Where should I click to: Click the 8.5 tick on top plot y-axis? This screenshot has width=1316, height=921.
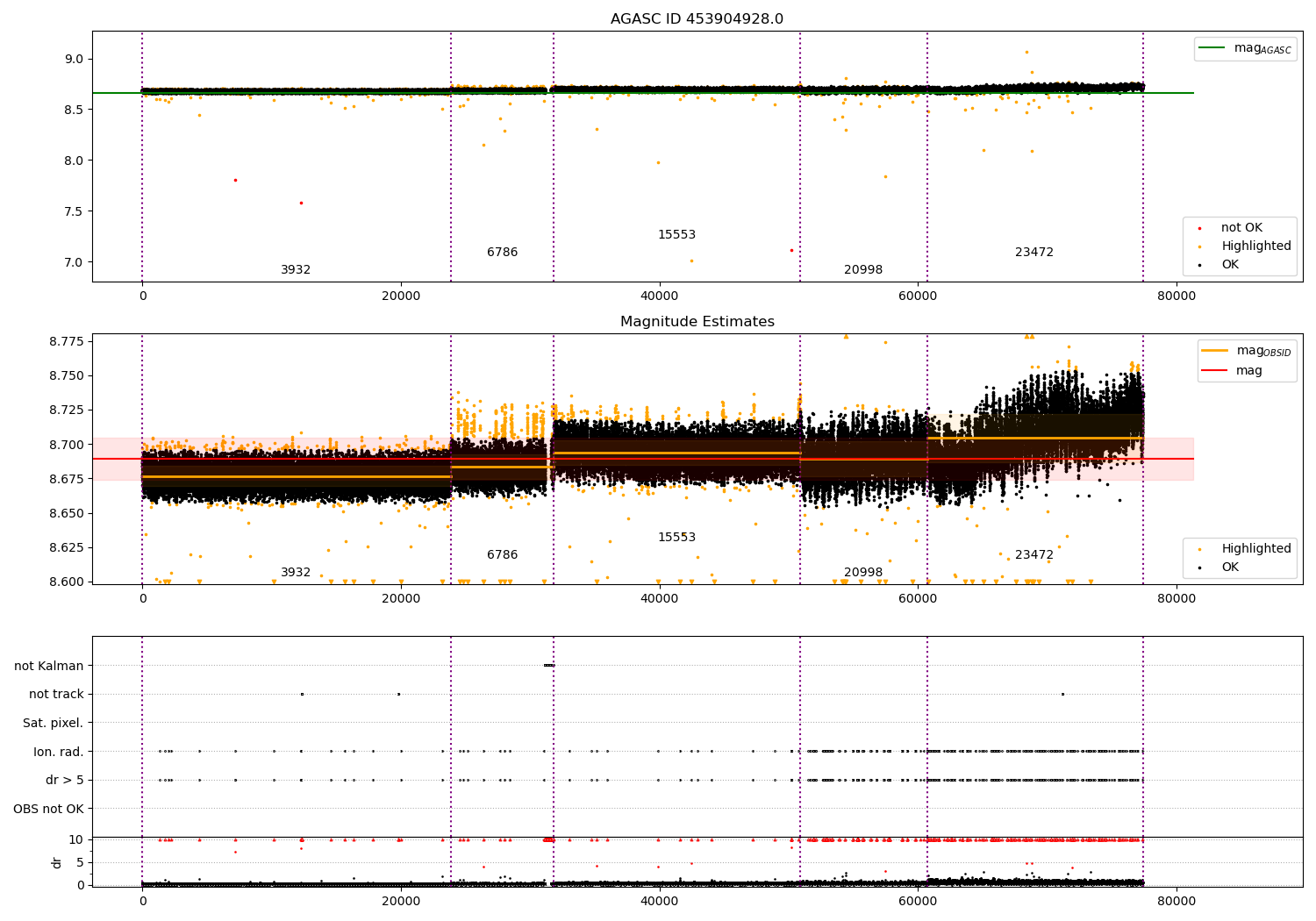click(73, 110)
